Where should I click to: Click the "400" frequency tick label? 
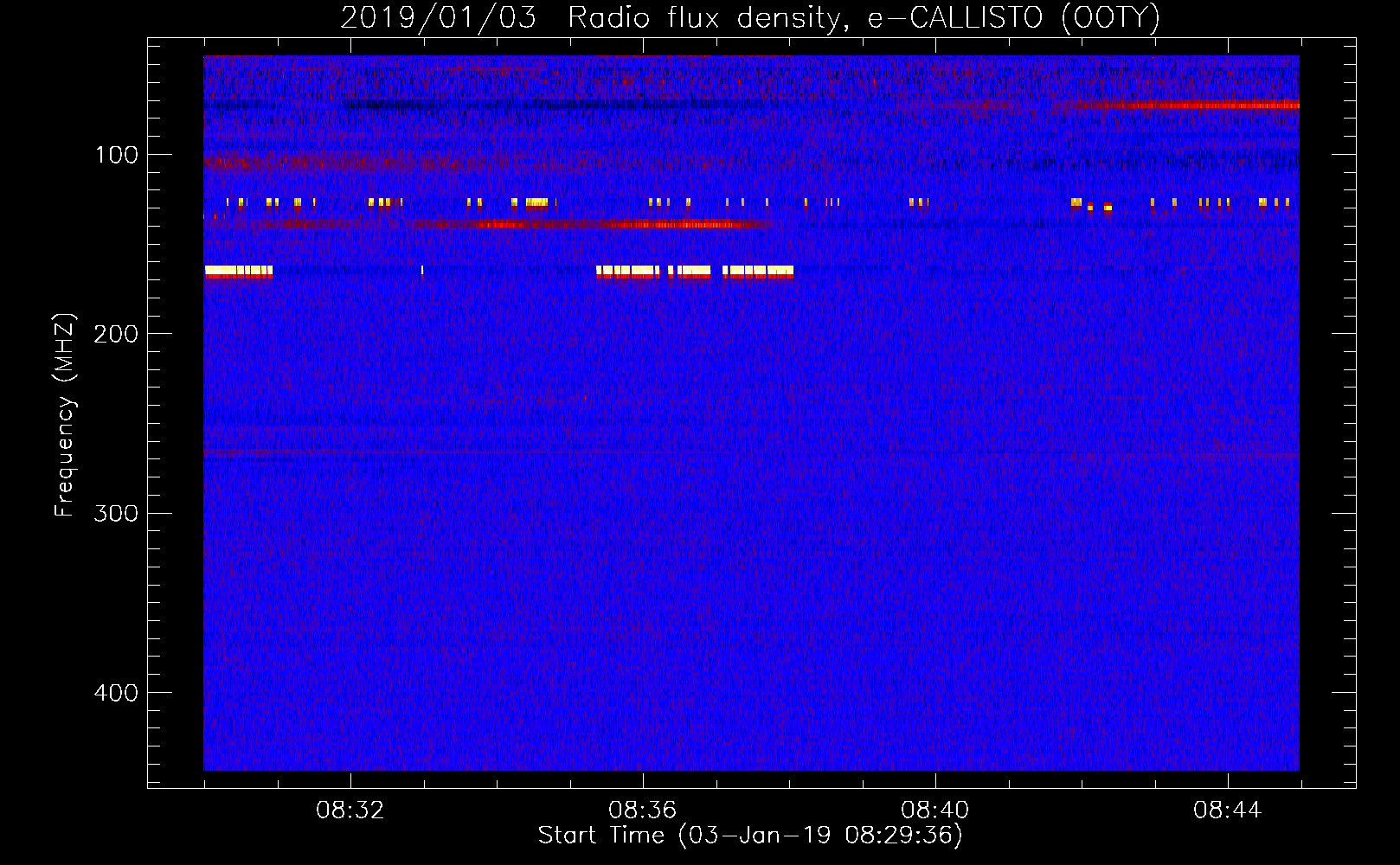tap(116, 693)
